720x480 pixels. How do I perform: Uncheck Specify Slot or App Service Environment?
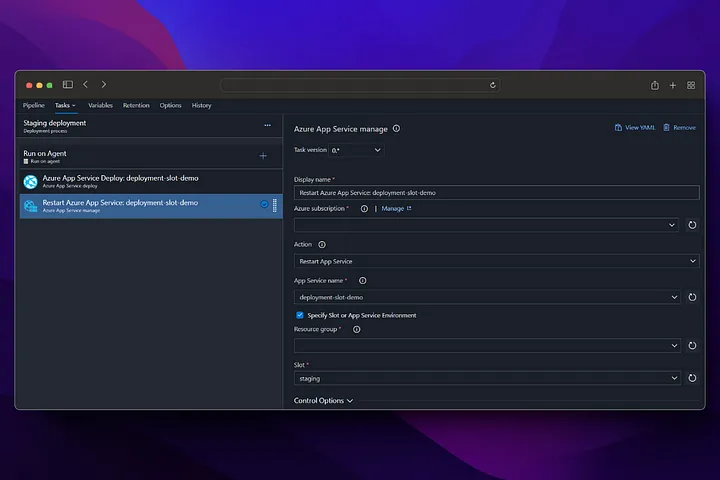(300, 315)
